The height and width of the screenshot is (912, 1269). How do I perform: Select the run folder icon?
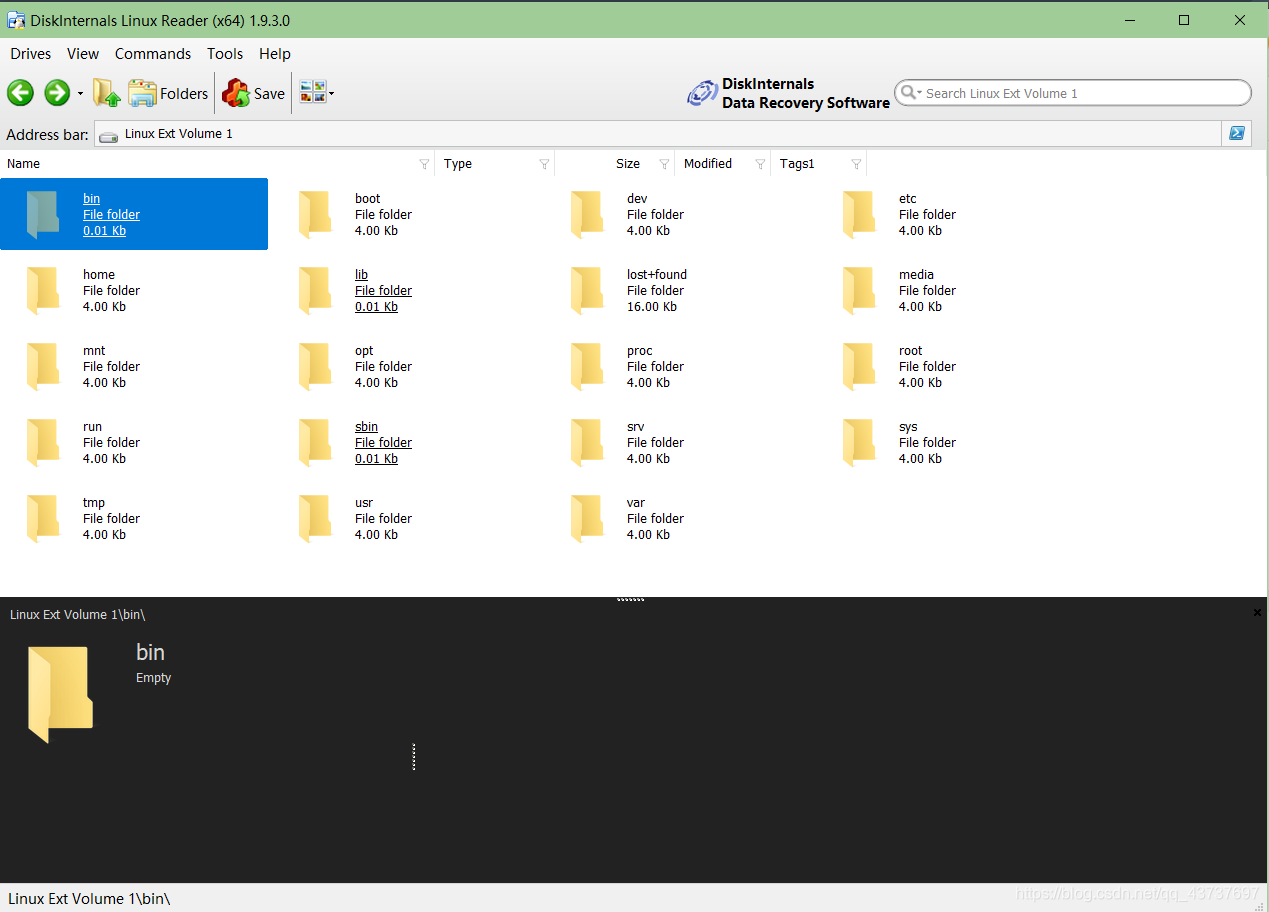(43, 442)
